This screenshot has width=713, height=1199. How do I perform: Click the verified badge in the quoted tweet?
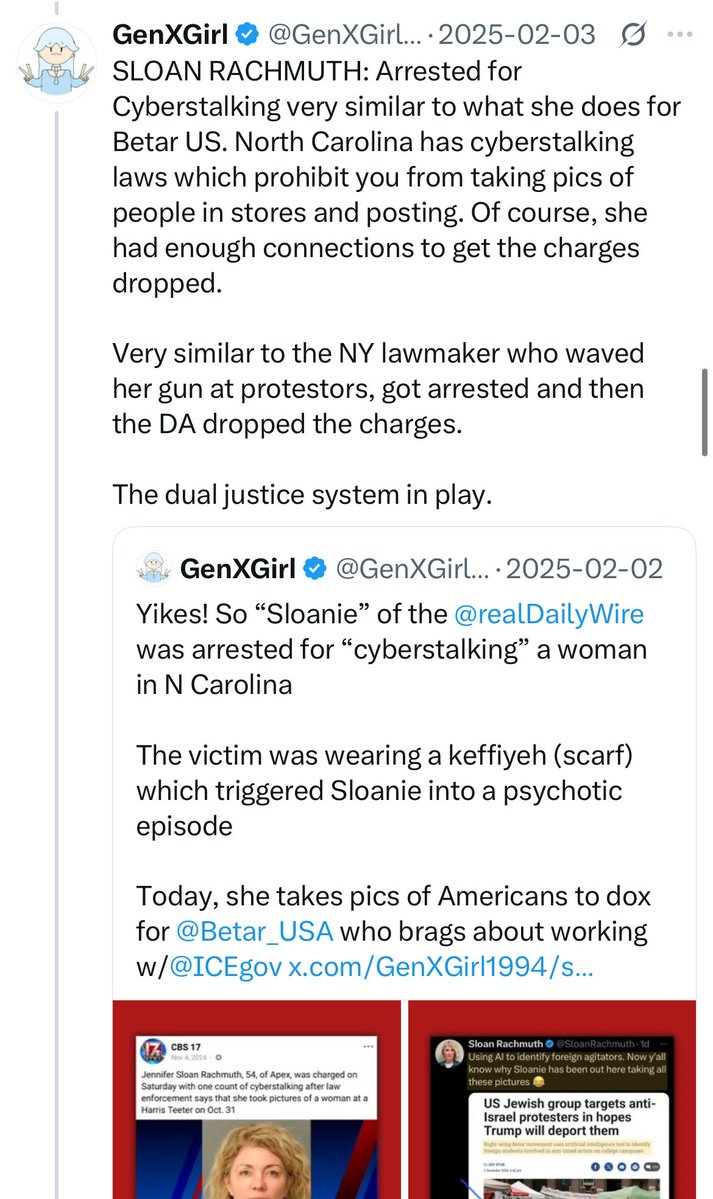click(314, 569)
